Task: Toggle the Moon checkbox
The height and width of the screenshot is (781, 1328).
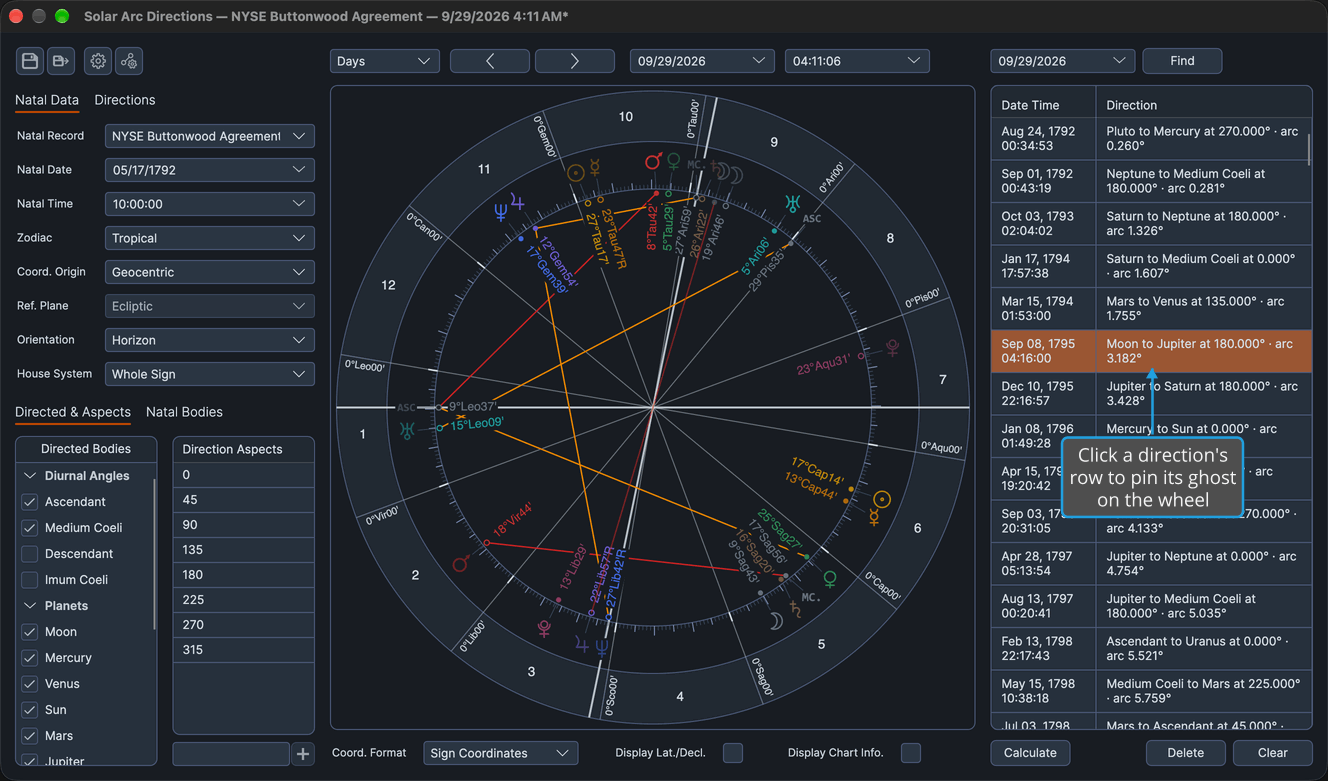Action: click(x=30, y=632)
